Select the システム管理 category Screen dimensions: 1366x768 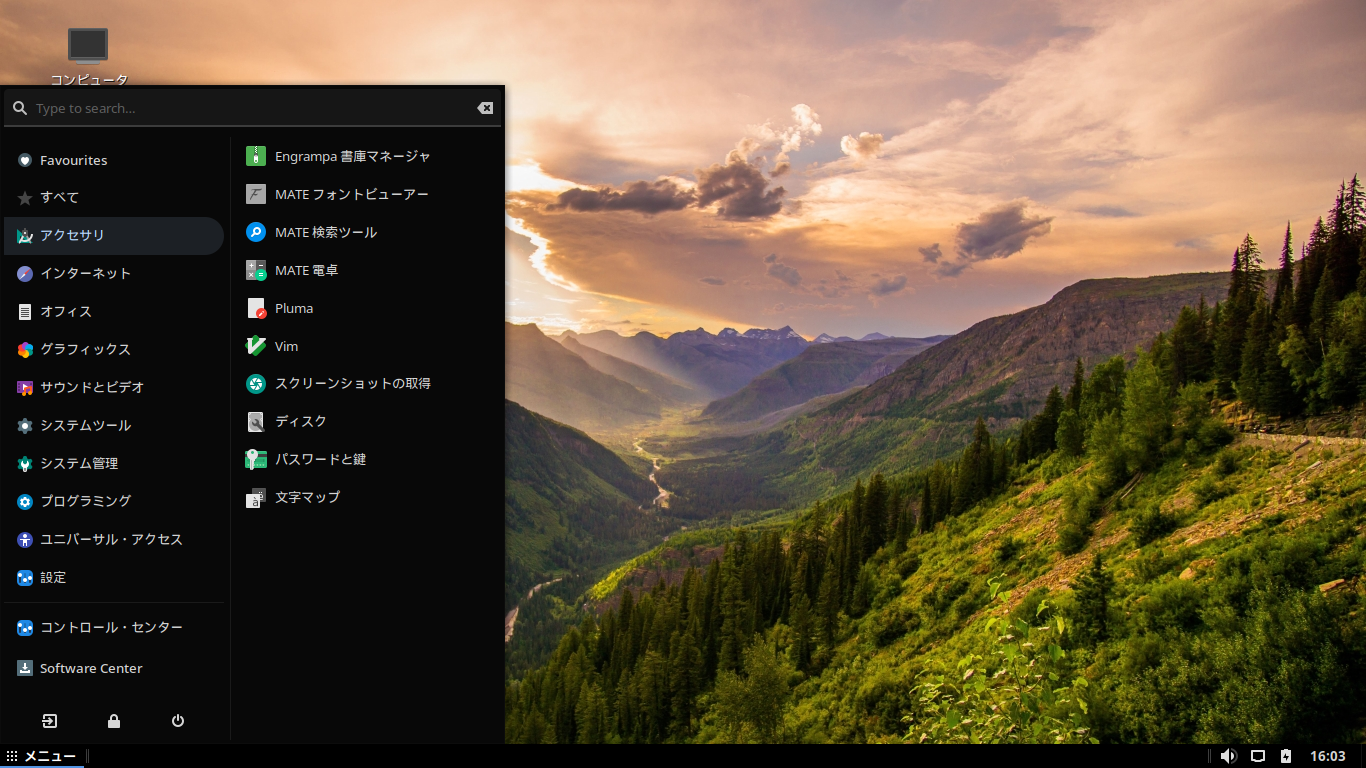(x=114, y=464)
